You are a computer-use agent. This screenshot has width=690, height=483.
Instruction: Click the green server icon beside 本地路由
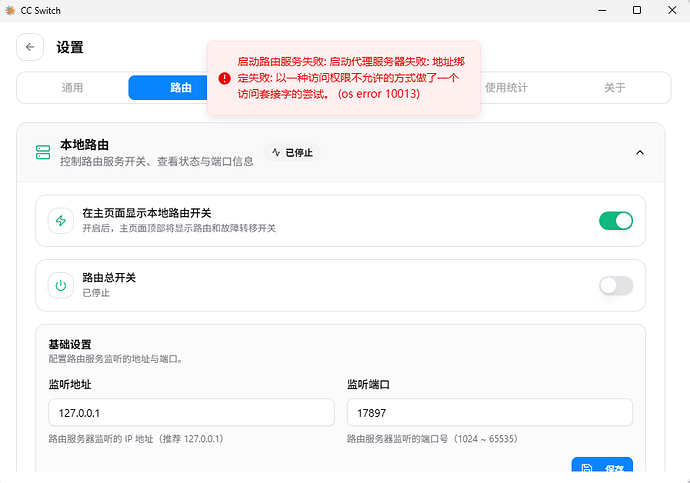coord(43,152)
